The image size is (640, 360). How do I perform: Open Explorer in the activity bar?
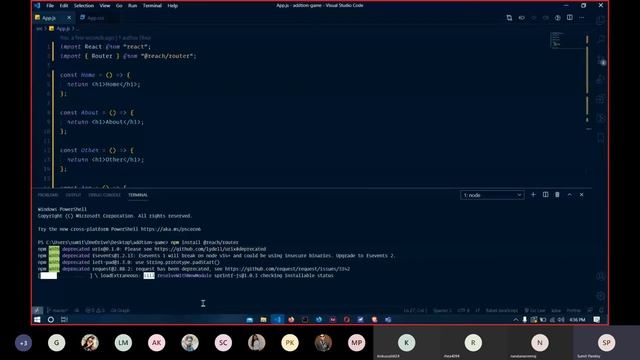coord(600,20)
